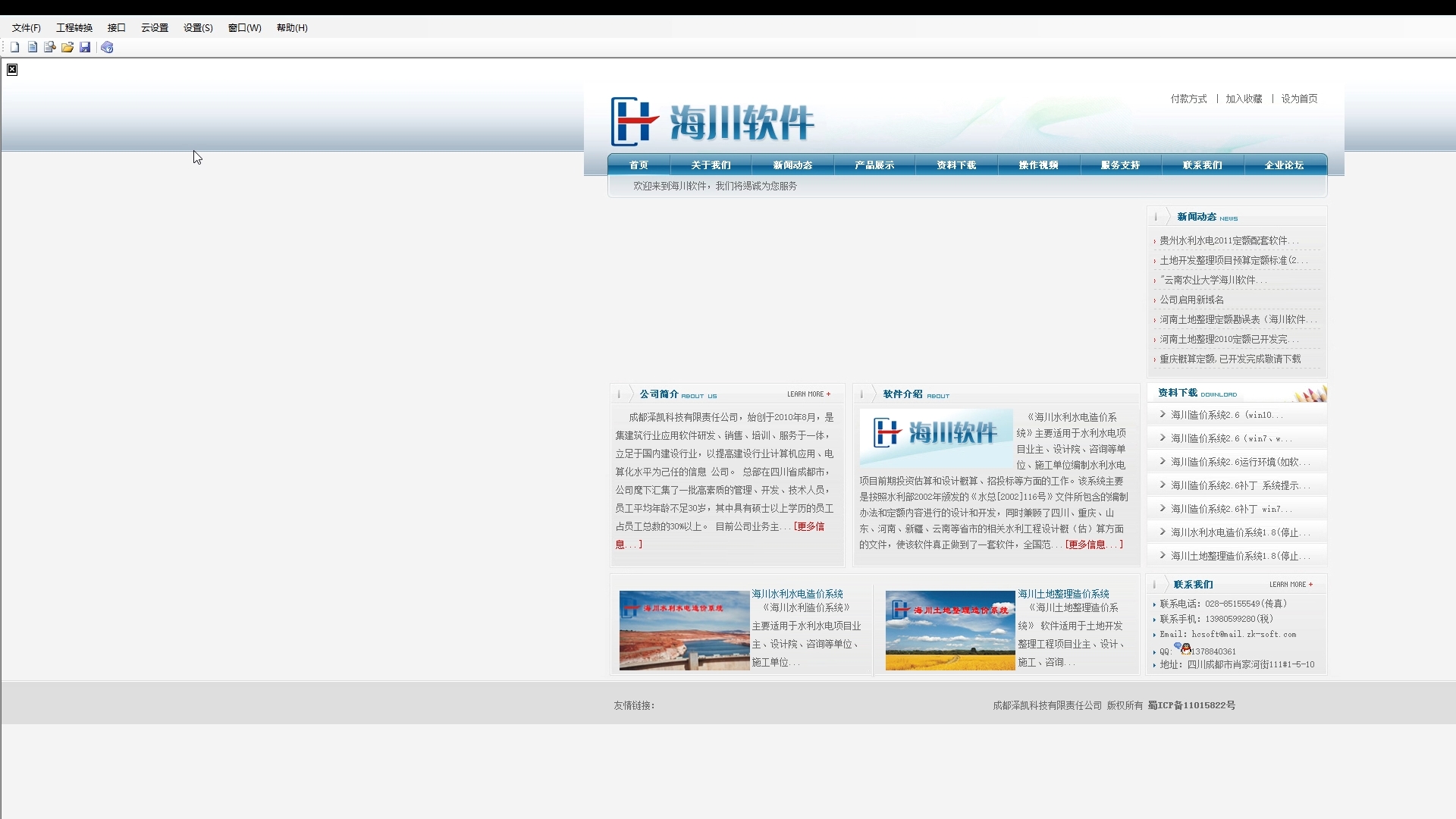Click the broken image X icon

tap(12, 70)
